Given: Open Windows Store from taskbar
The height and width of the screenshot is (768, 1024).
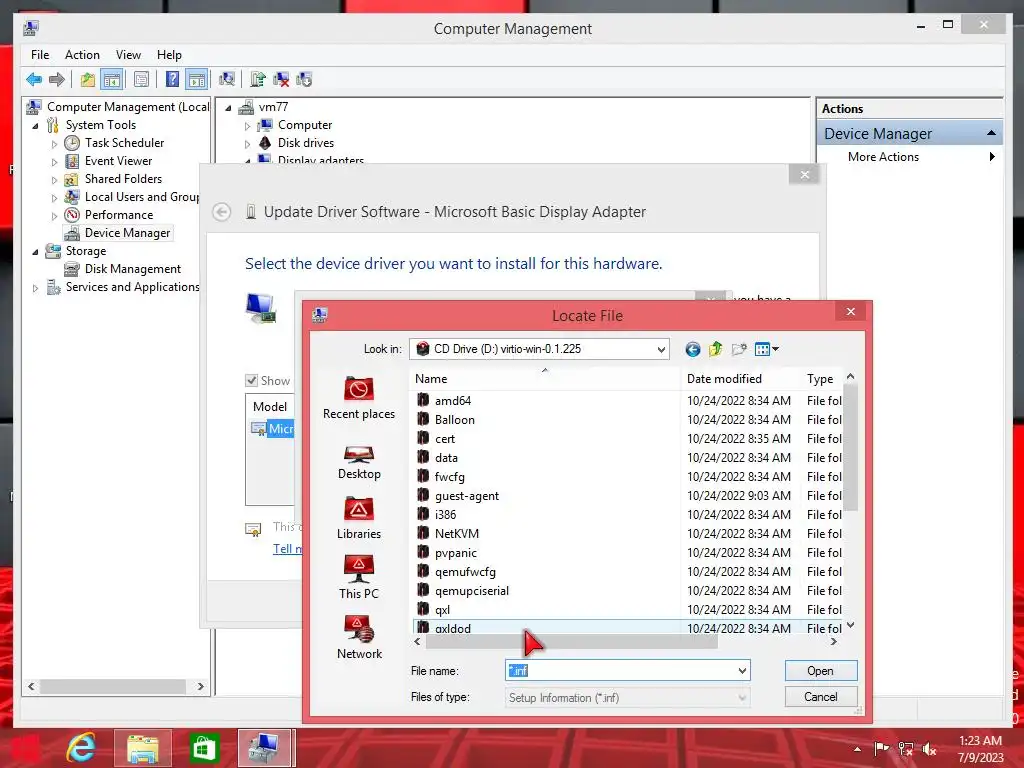Looking at the screenshot, I should [203, 747].
